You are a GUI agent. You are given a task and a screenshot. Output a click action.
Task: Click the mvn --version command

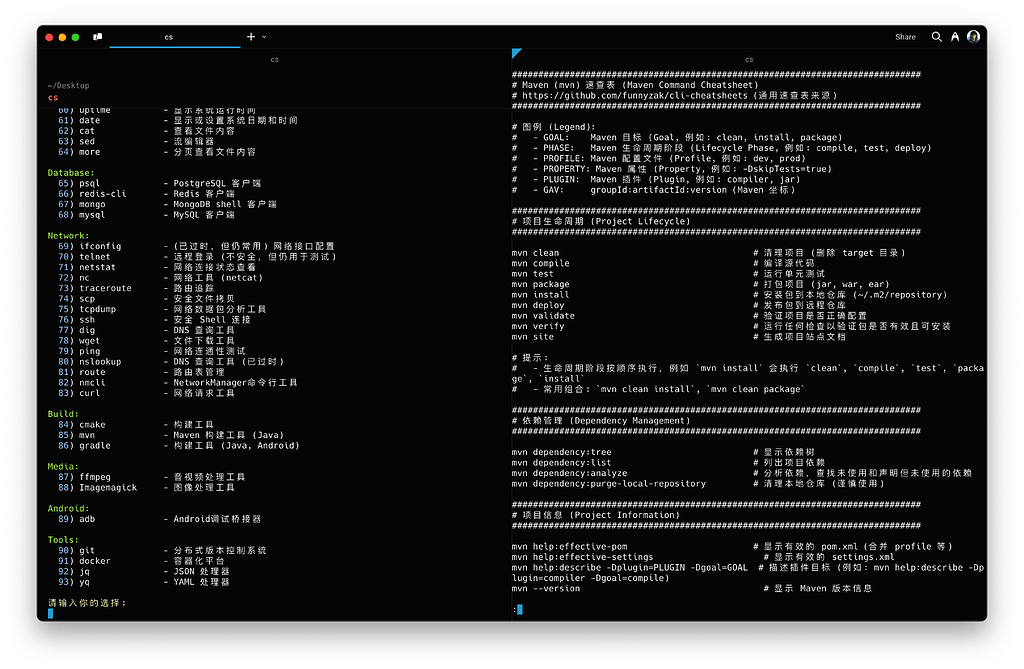(546, 588)
